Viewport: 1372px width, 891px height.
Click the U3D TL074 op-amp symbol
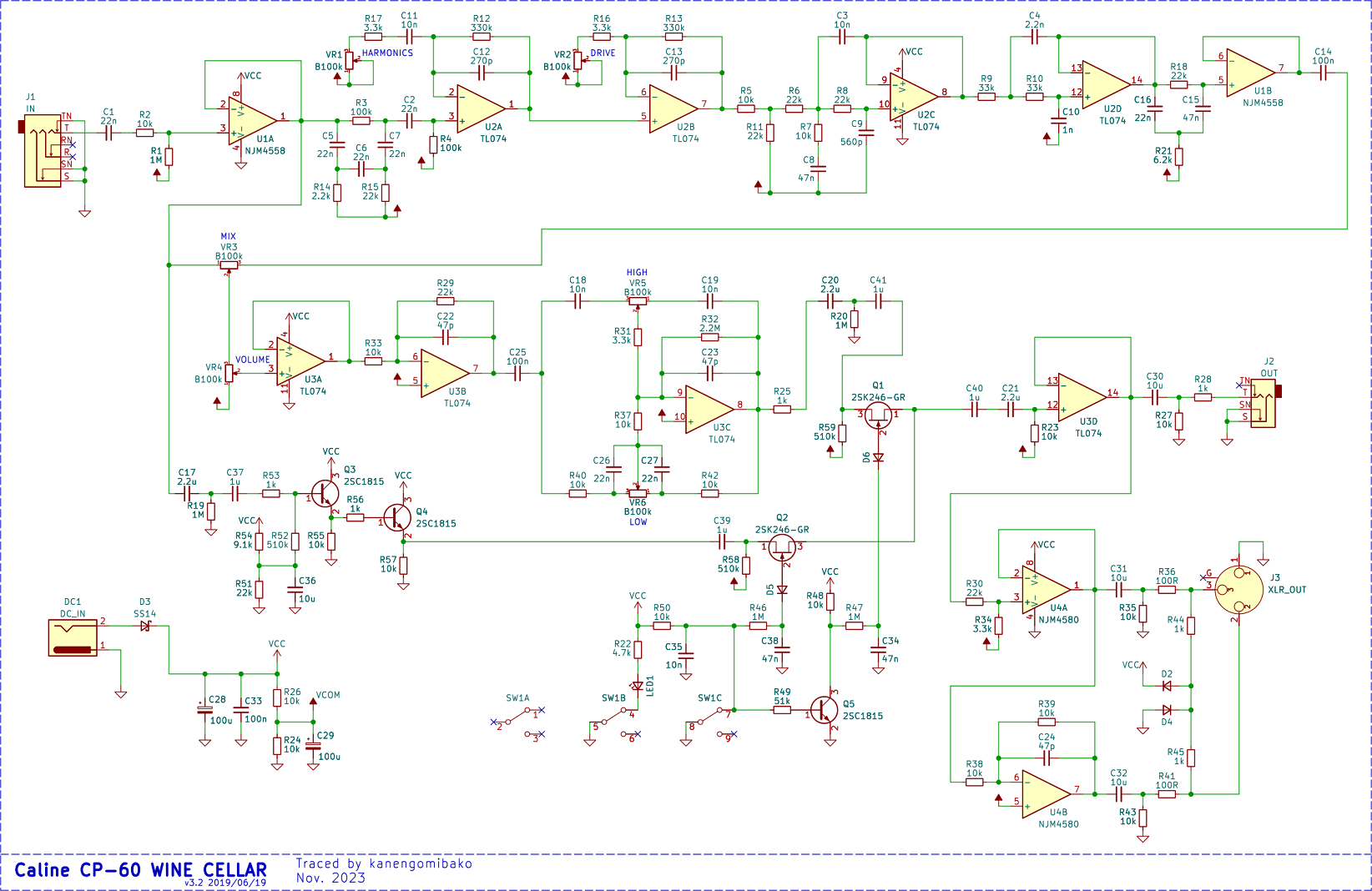point(1082,397)
